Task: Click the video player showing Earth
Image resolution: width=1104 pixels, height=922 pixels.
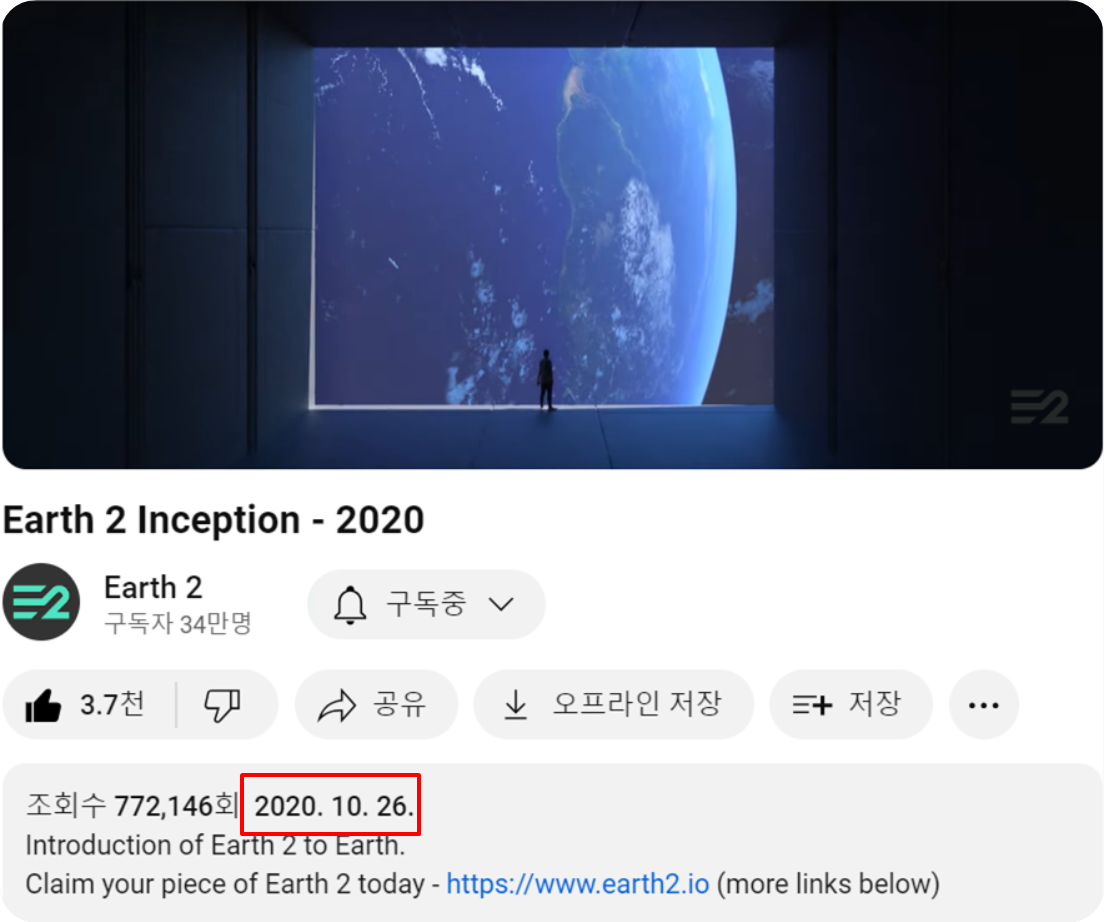Action: 552,235
